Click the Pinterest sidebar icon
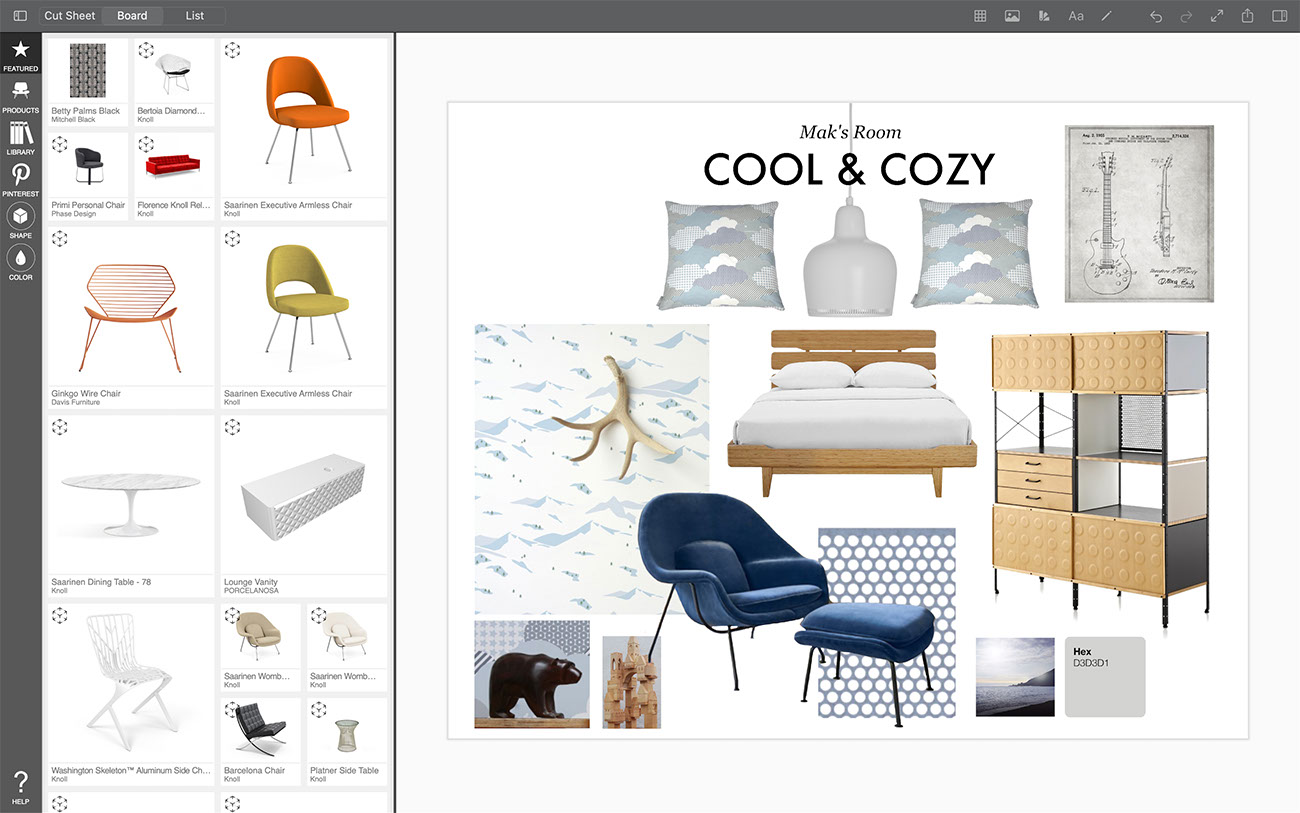Image resolution: width=1300 pixels, height=813 pixels. coord(20,179)
